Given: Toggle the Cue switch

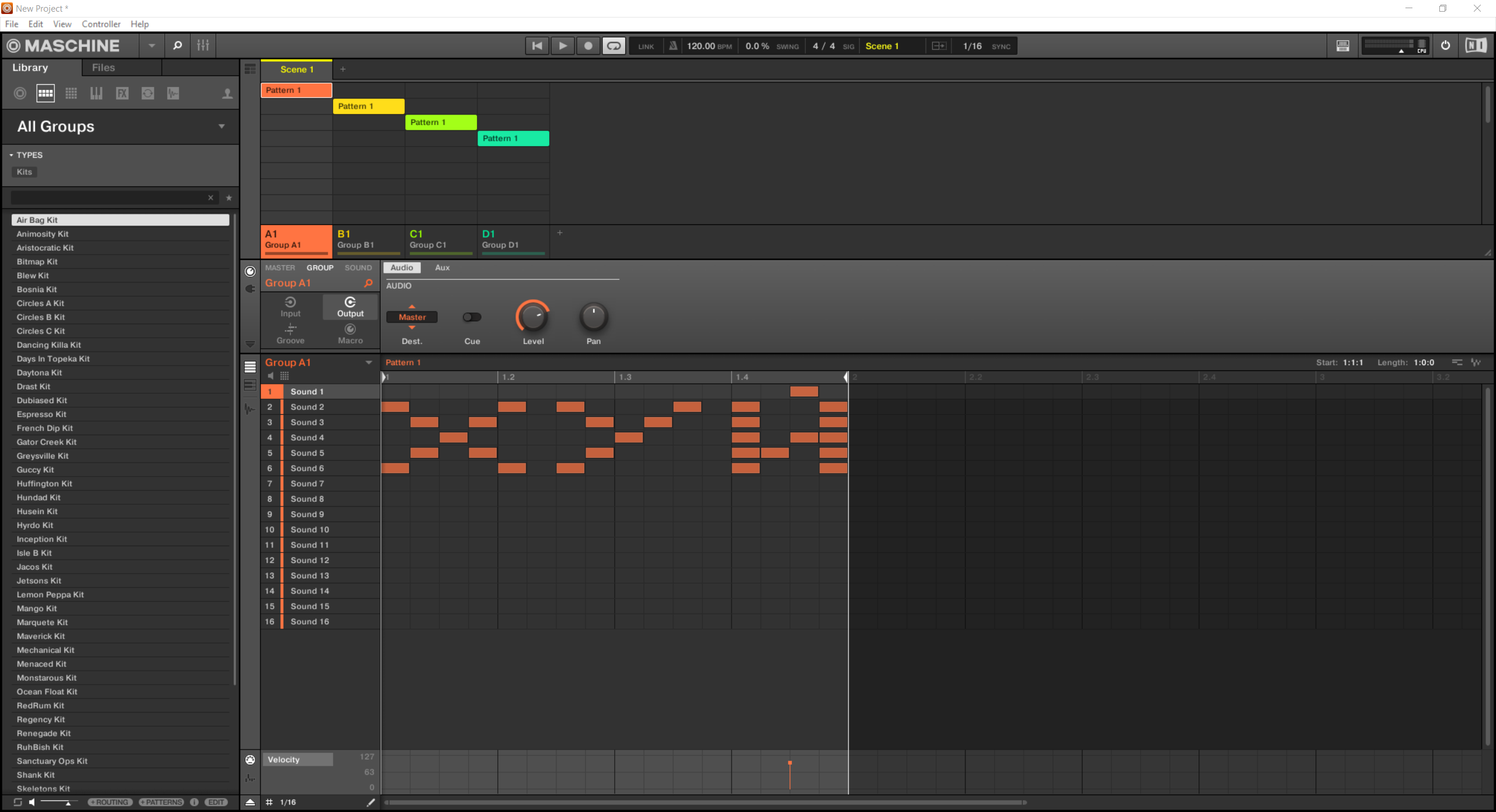Looking at the screenshot, I should 472,317.
